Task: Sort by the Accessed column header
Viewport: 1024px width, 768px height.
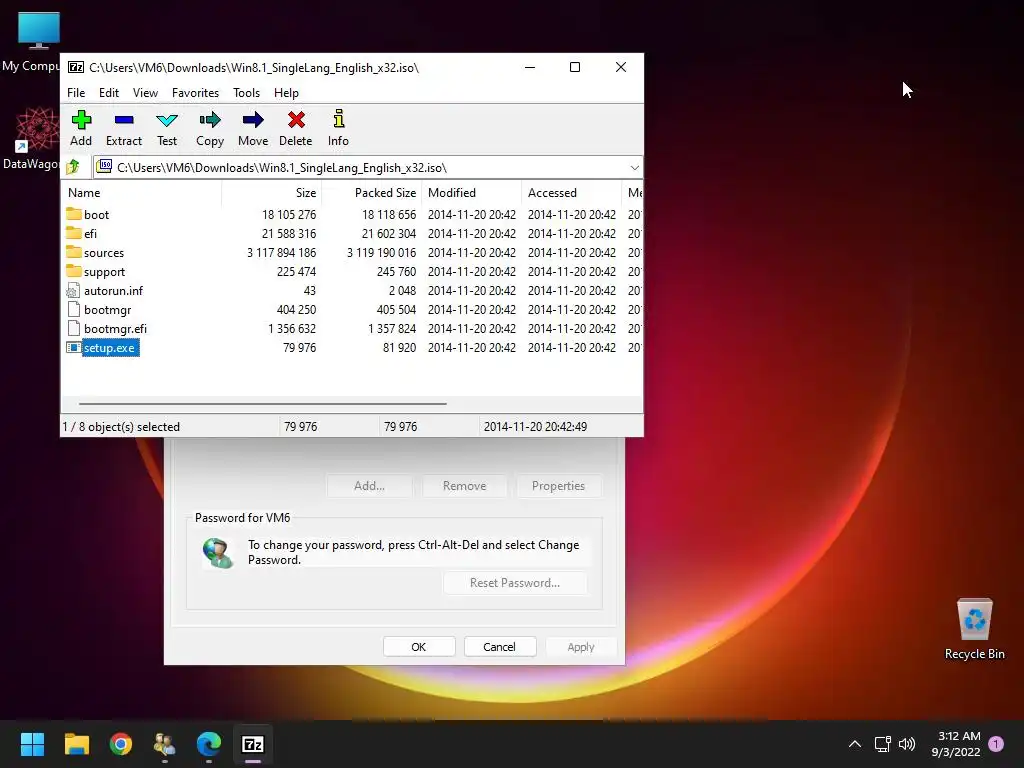Action: (x=571, y=193)
